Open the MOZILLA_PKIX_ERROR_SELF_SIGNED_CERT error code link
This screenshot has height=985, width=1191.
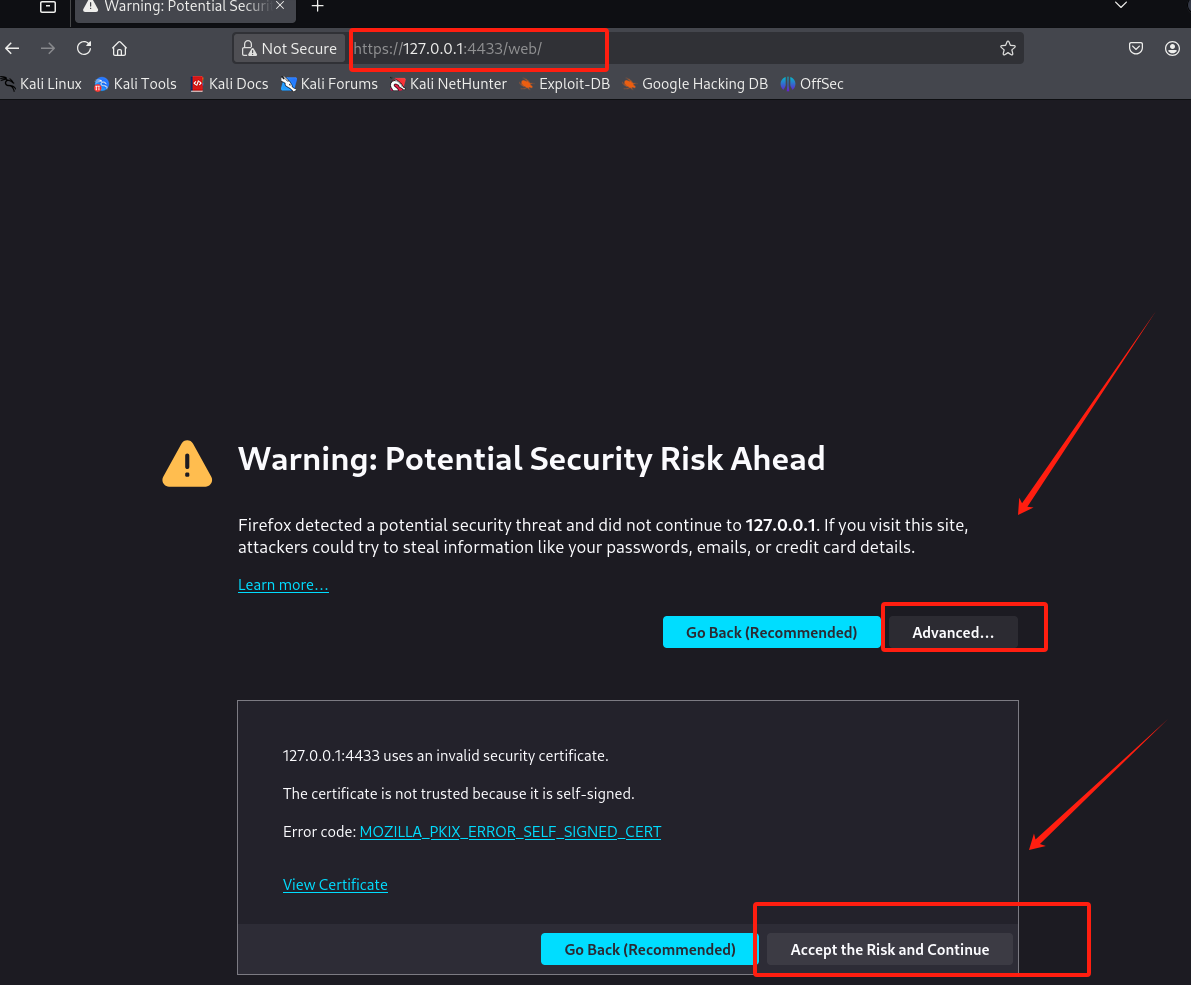click(x=510, y=832)
